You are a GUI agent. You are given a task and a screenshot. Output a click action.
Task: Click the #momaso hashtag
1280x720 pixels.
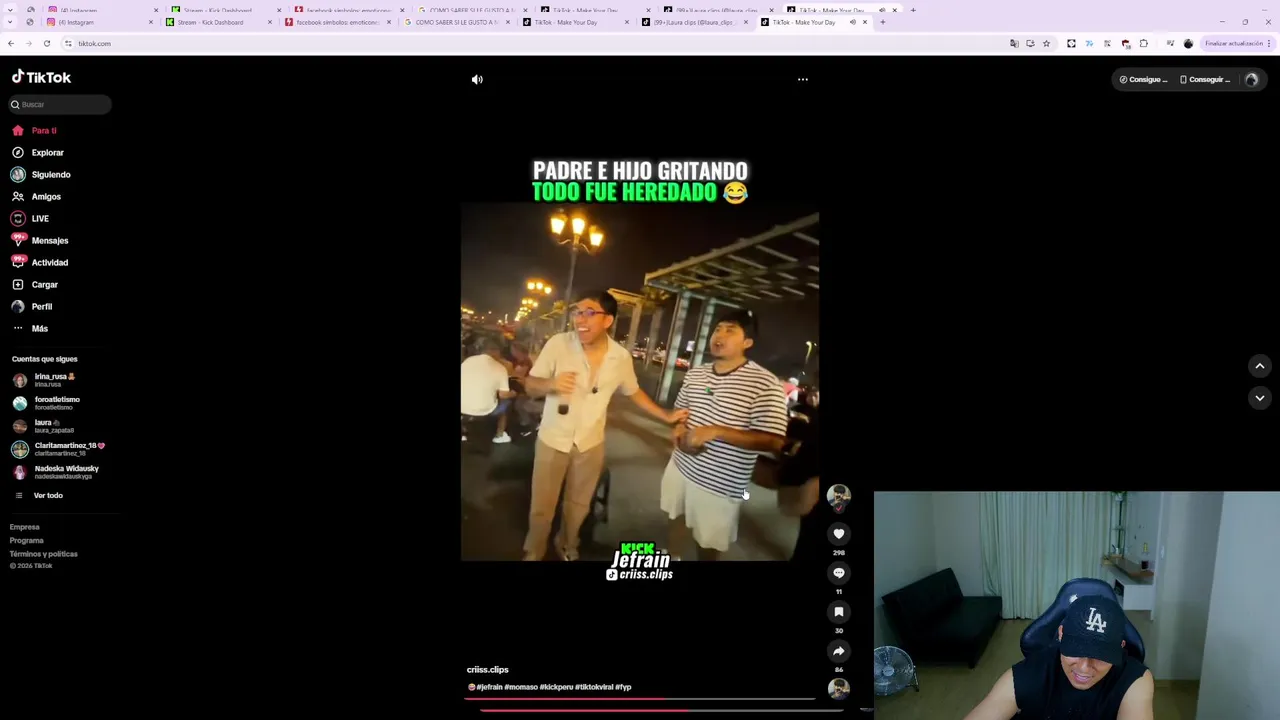tap(521, 687)
